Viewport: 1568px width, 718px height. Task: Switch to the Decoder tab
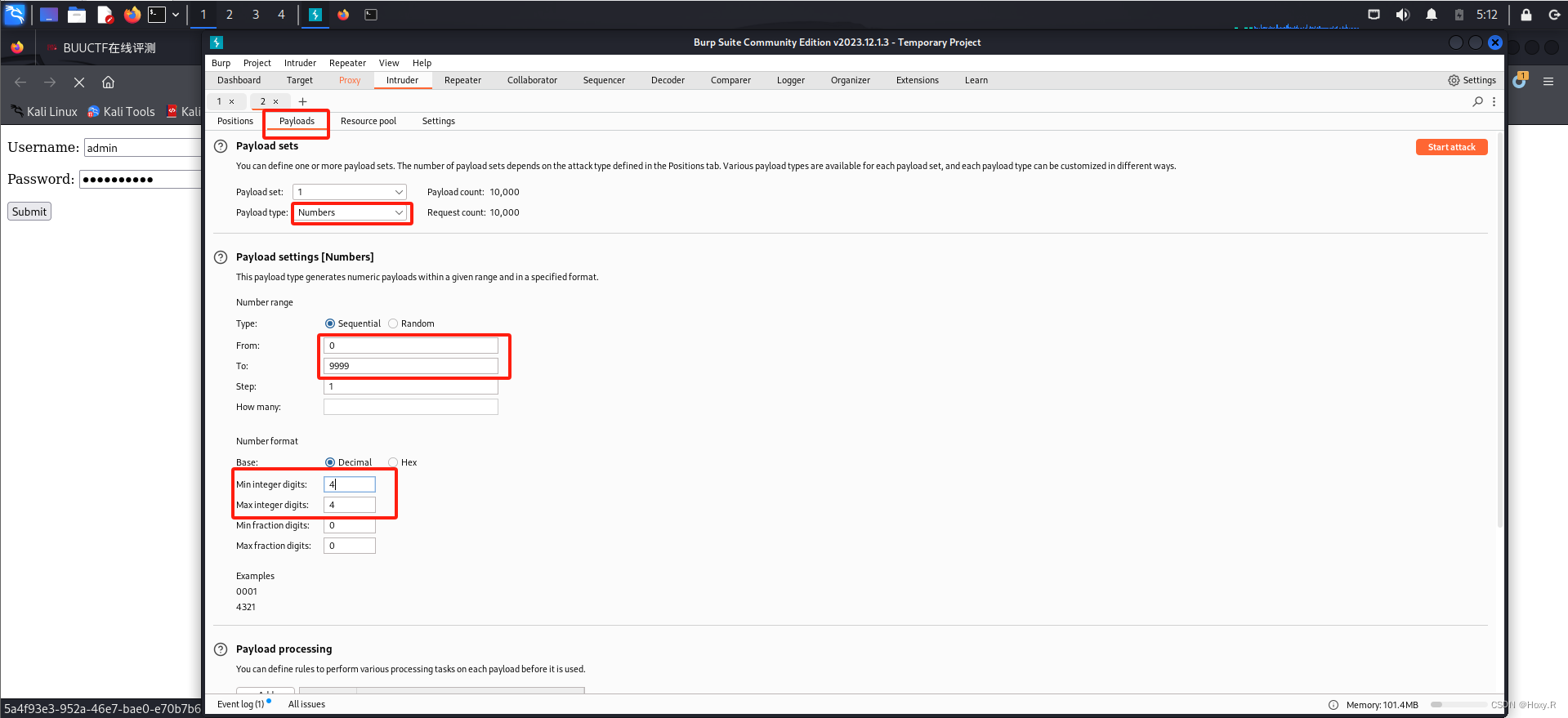(x=668, y=80)
